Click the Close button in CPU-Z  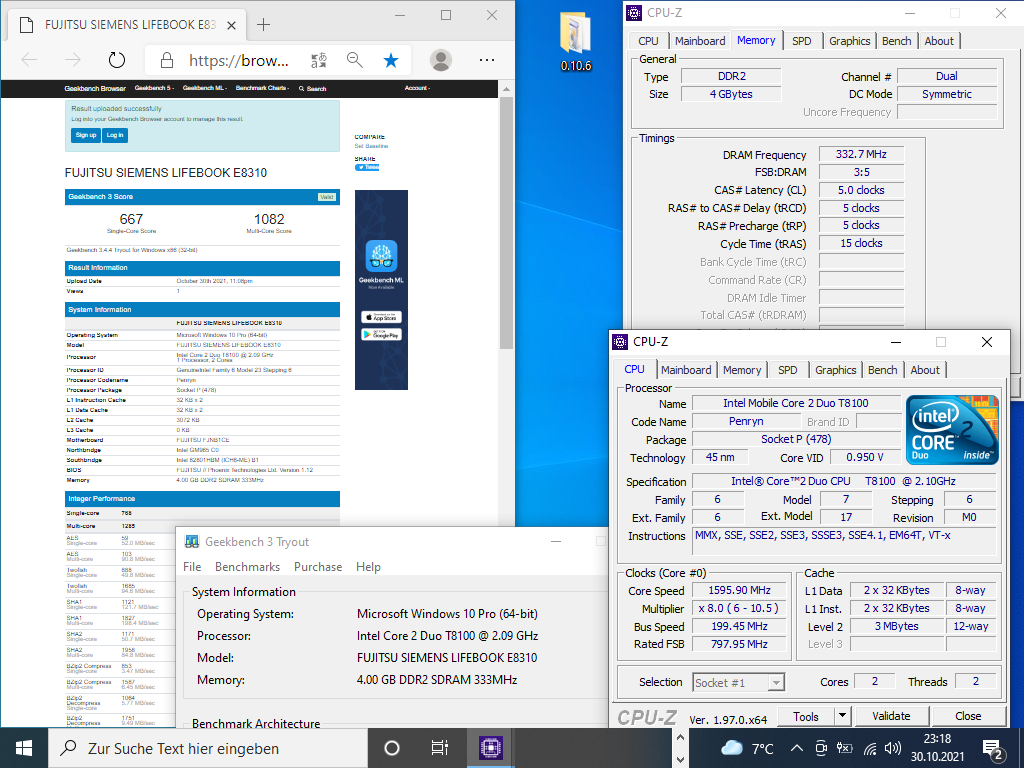tap(968, 716)
